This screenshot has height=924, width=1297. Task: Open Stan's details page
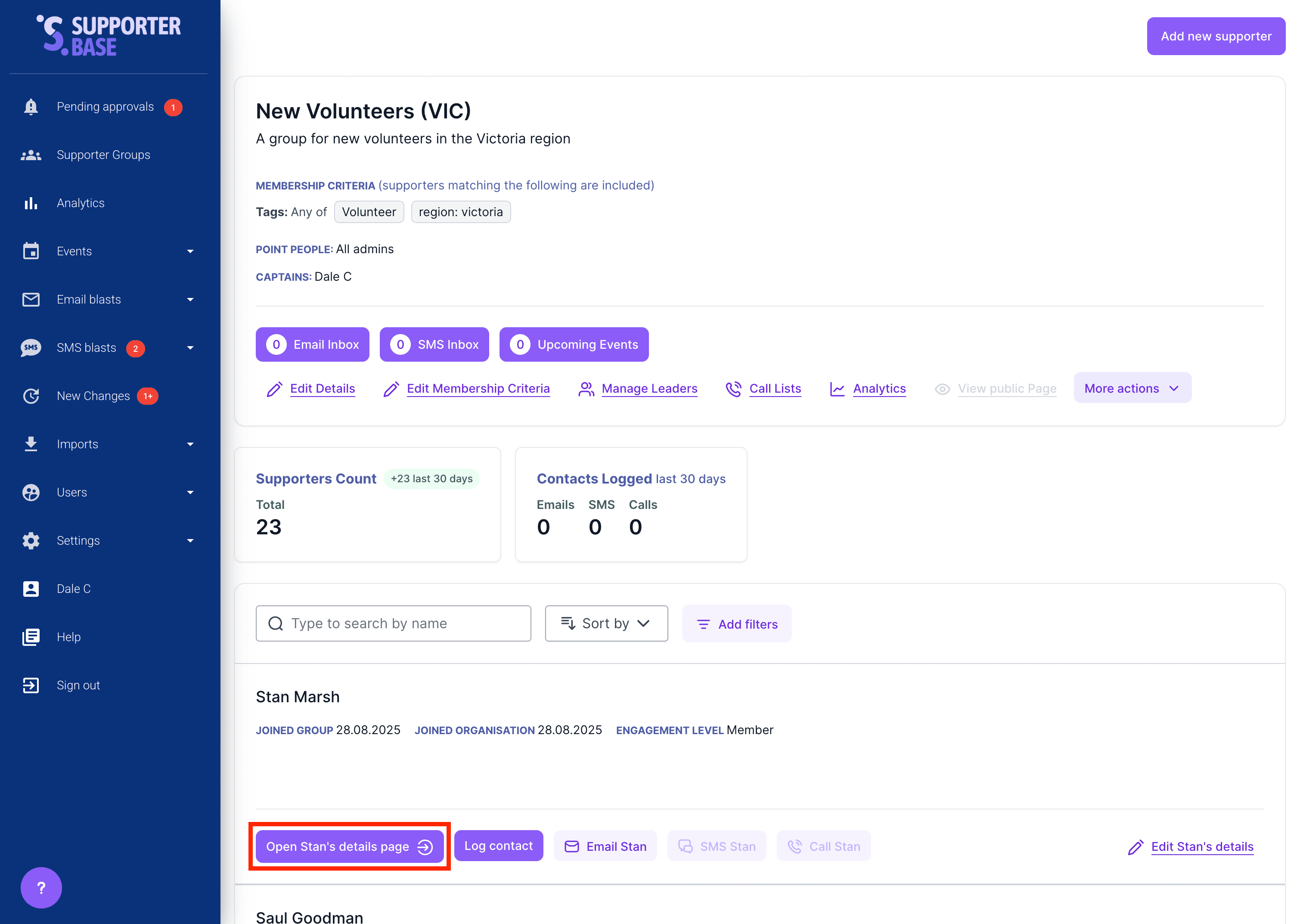(349, 846)
